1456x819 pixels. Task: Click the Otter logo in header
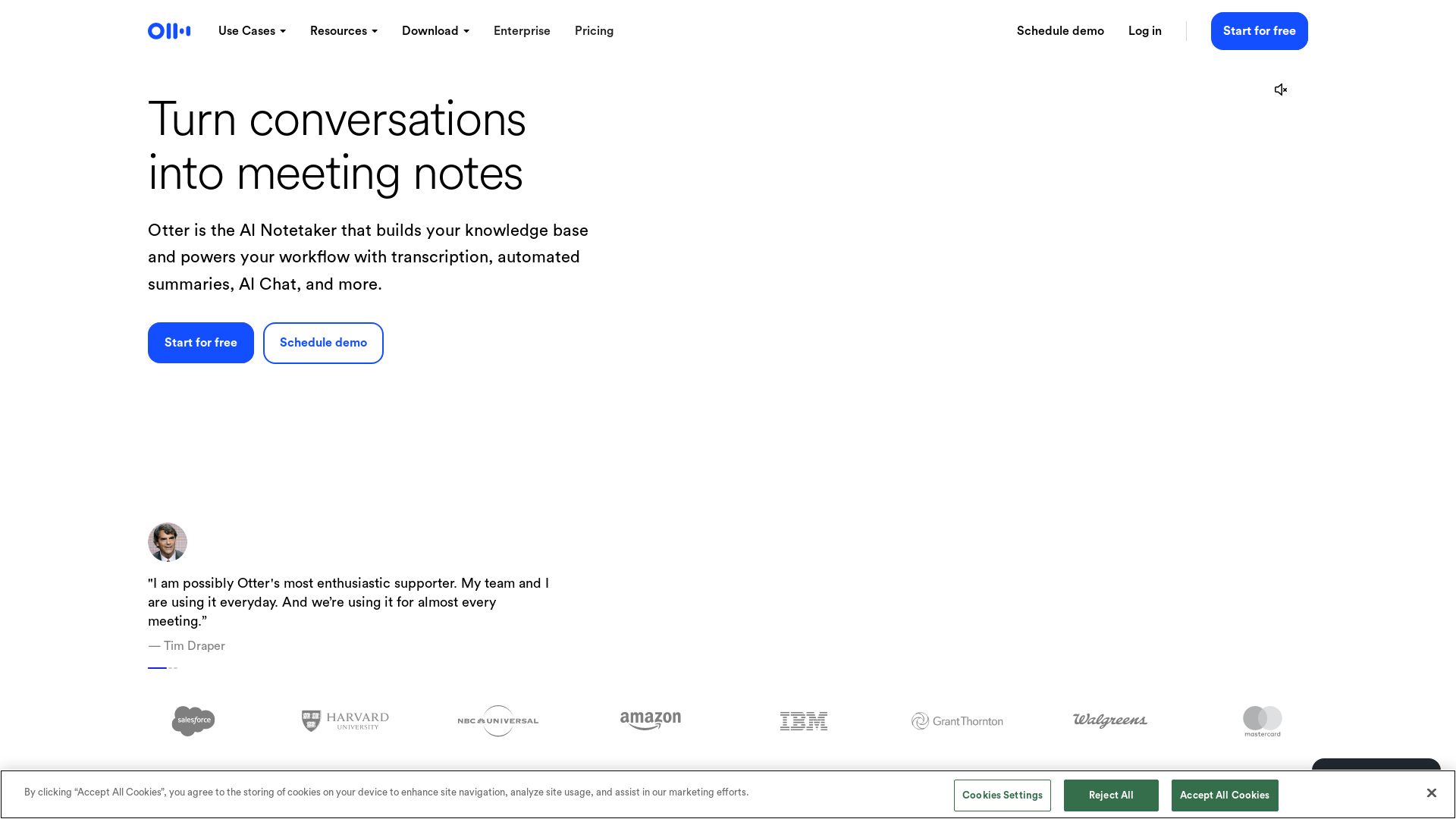[x=169, y=31]
